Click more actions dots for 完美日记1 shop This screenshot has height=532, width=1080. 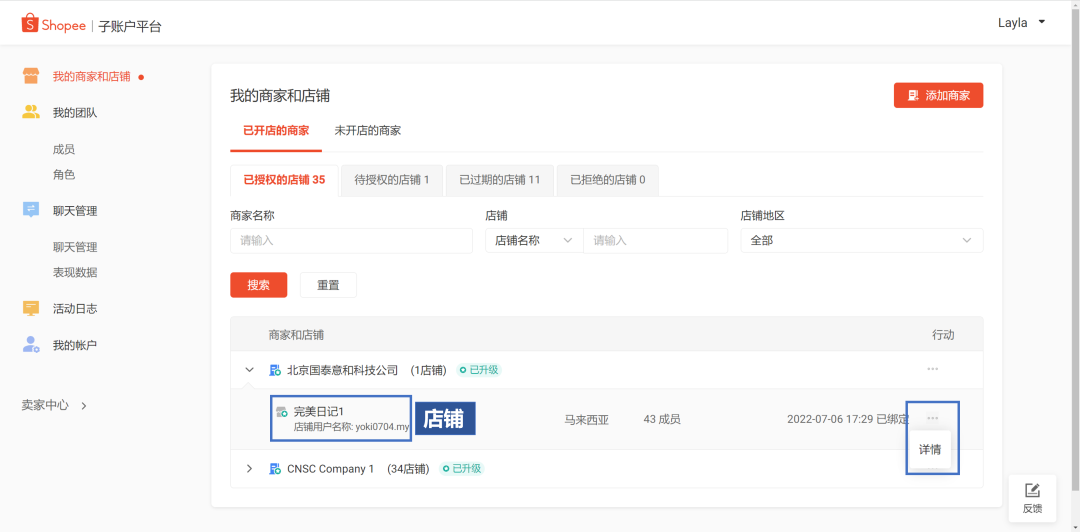click(x=932, y=418)
